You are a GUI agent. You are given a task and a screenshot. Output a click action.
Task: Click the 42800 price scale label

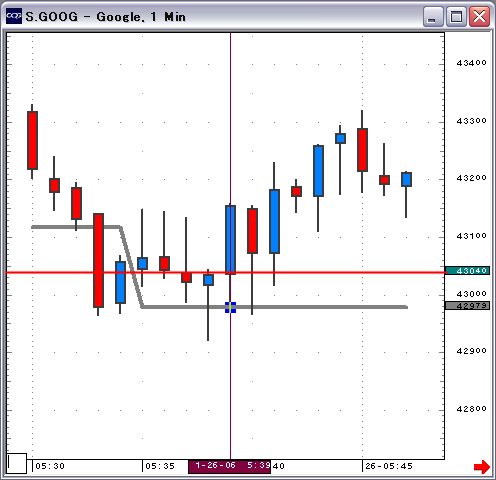(471, 409)
